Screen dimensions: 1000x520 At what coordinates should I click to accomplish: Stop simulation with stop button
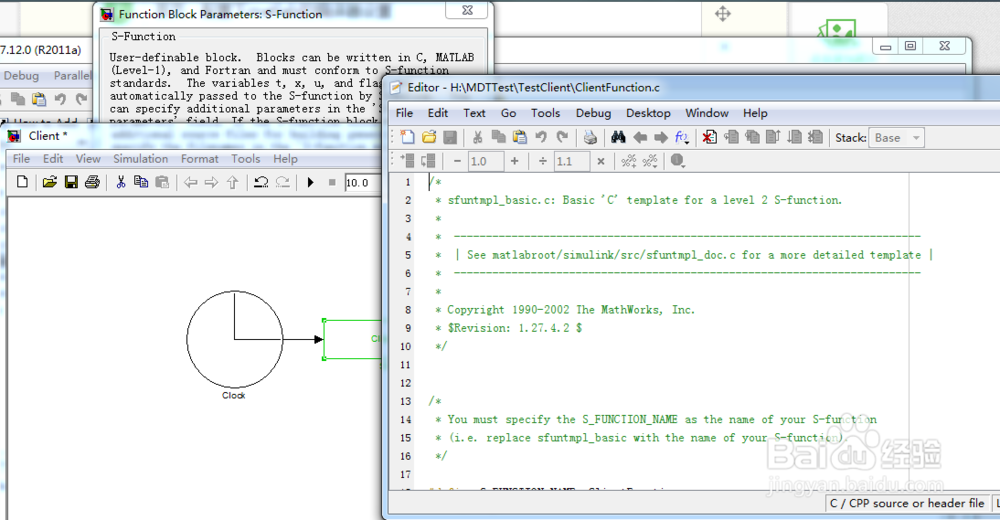pos(332,182)
